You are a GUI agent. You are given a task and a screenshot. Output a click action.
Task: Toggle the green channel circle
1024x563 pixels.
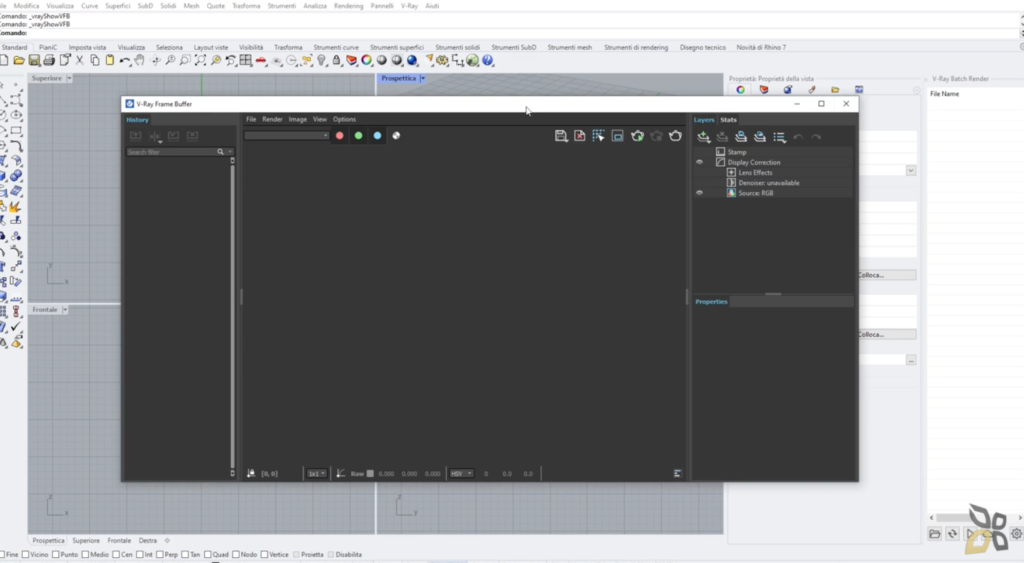point(359,136)
